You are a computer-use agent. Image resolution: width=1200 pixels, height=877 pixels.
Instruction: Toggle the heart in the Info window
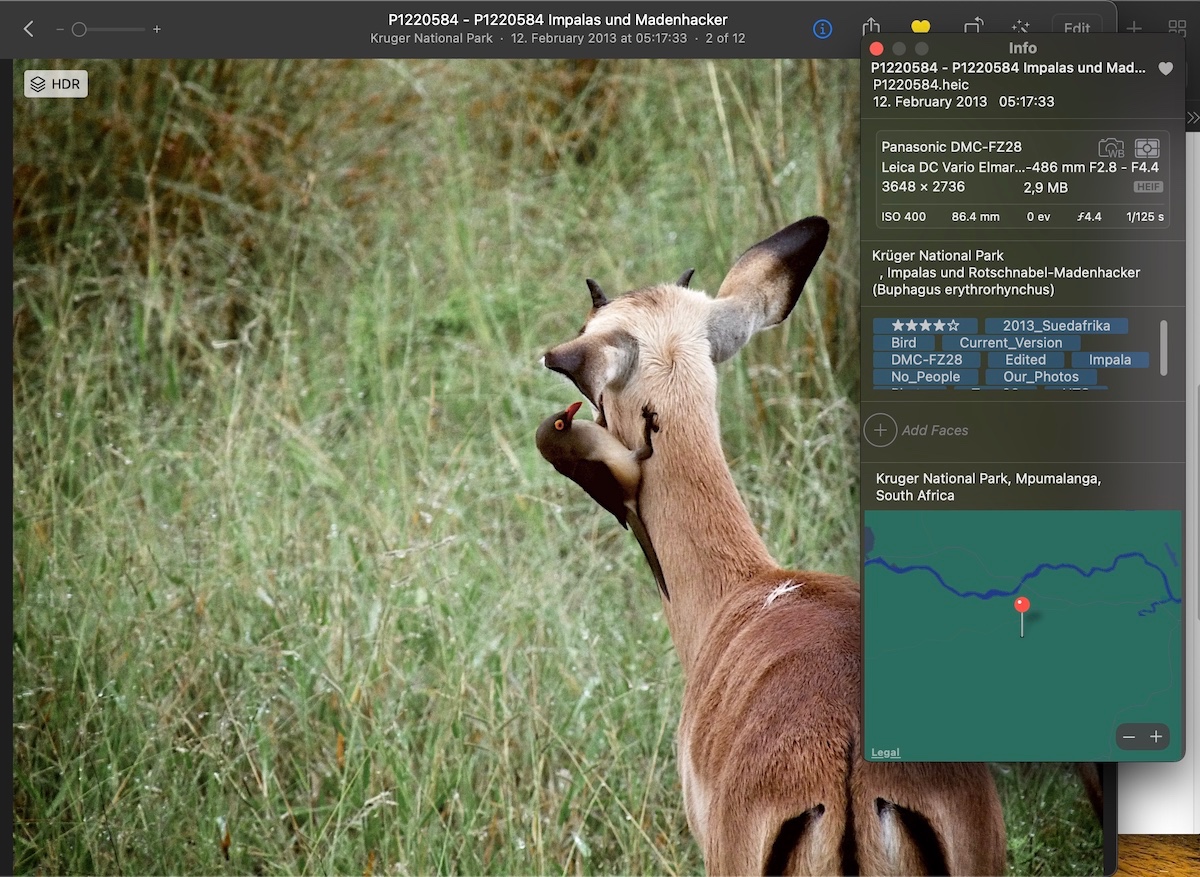tap(1165, 69)
